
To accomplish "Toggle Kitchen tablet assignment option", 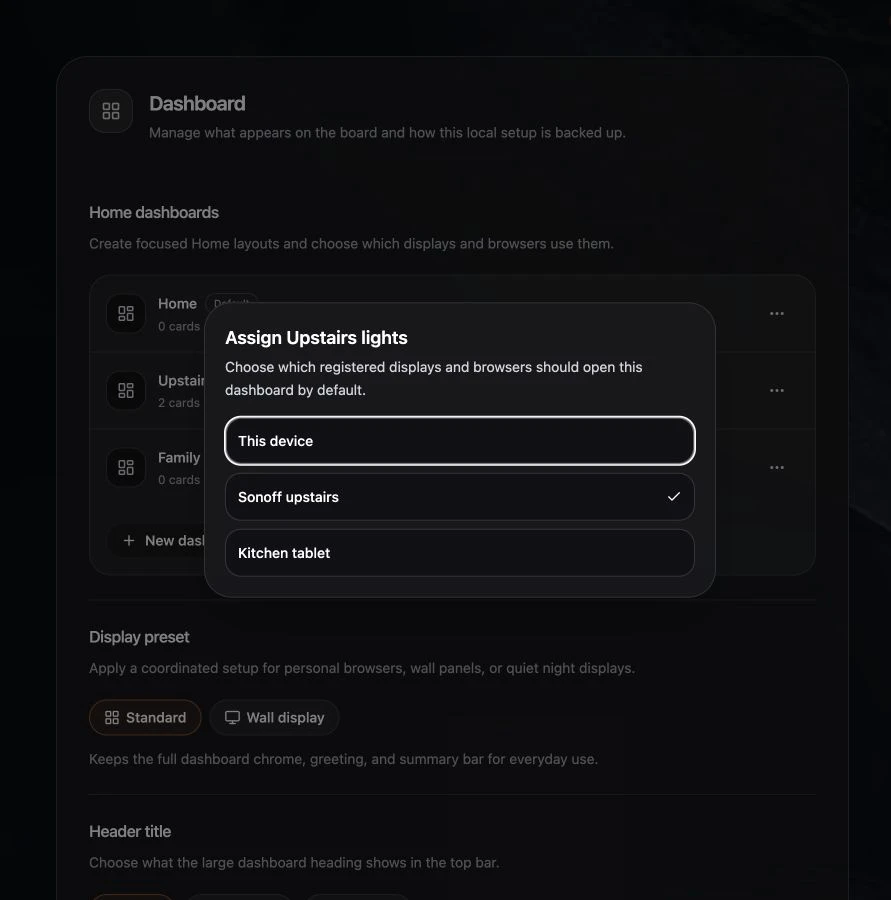I will click(460, 553).
